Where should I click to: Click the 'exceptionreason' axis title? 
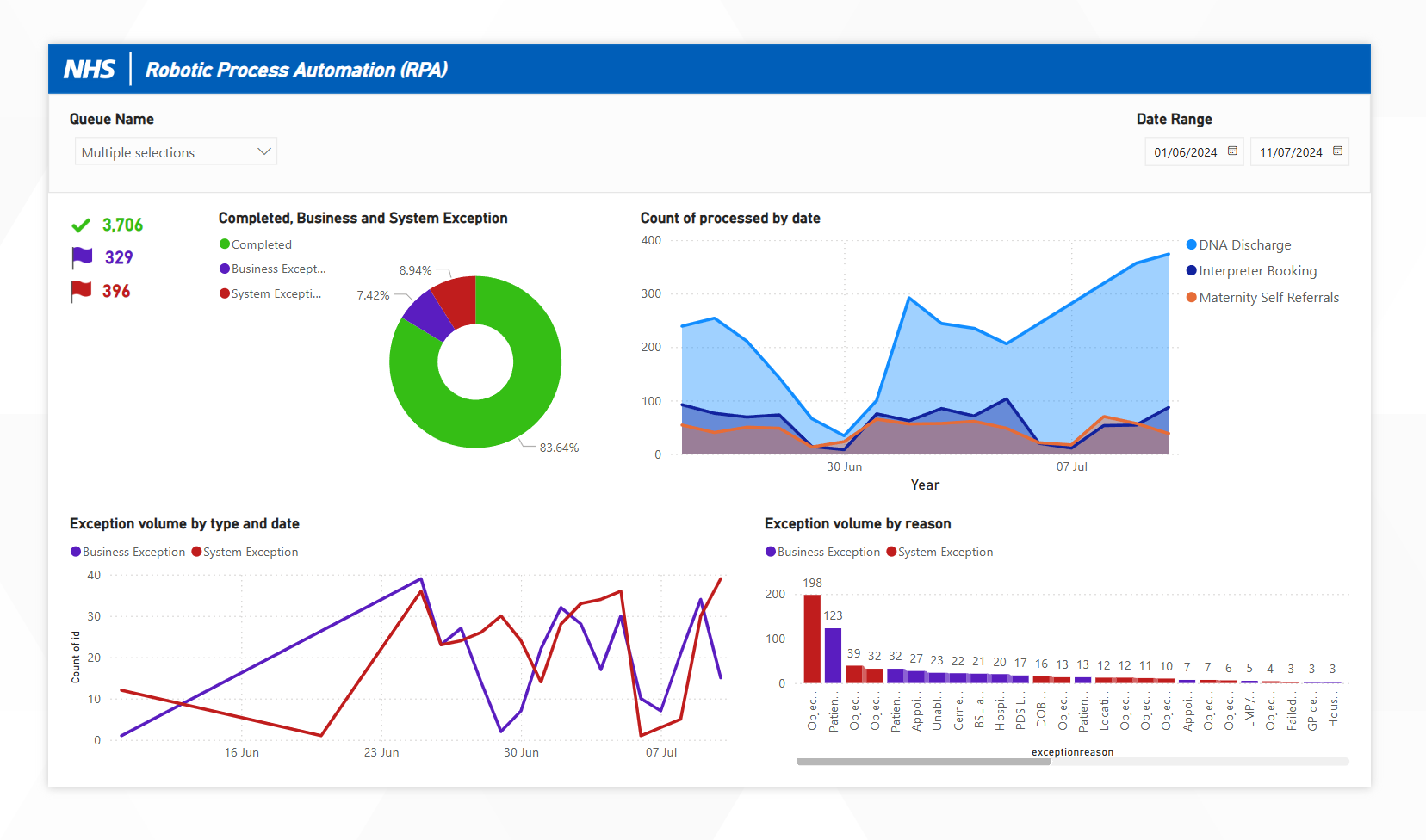tap(1072, 752)
